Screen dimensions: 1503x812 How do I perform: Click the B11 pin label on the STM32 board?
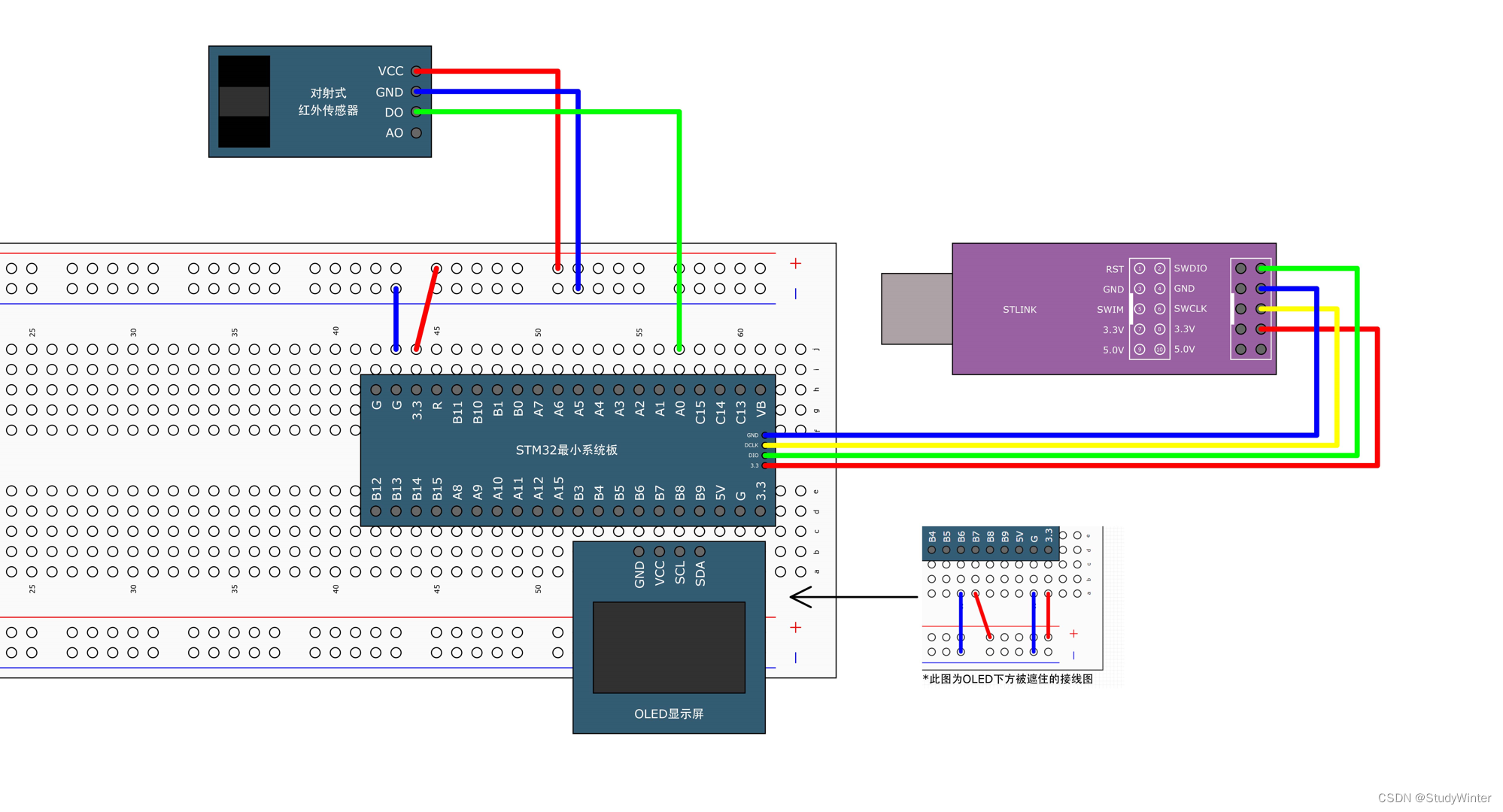tap(457, 412)
